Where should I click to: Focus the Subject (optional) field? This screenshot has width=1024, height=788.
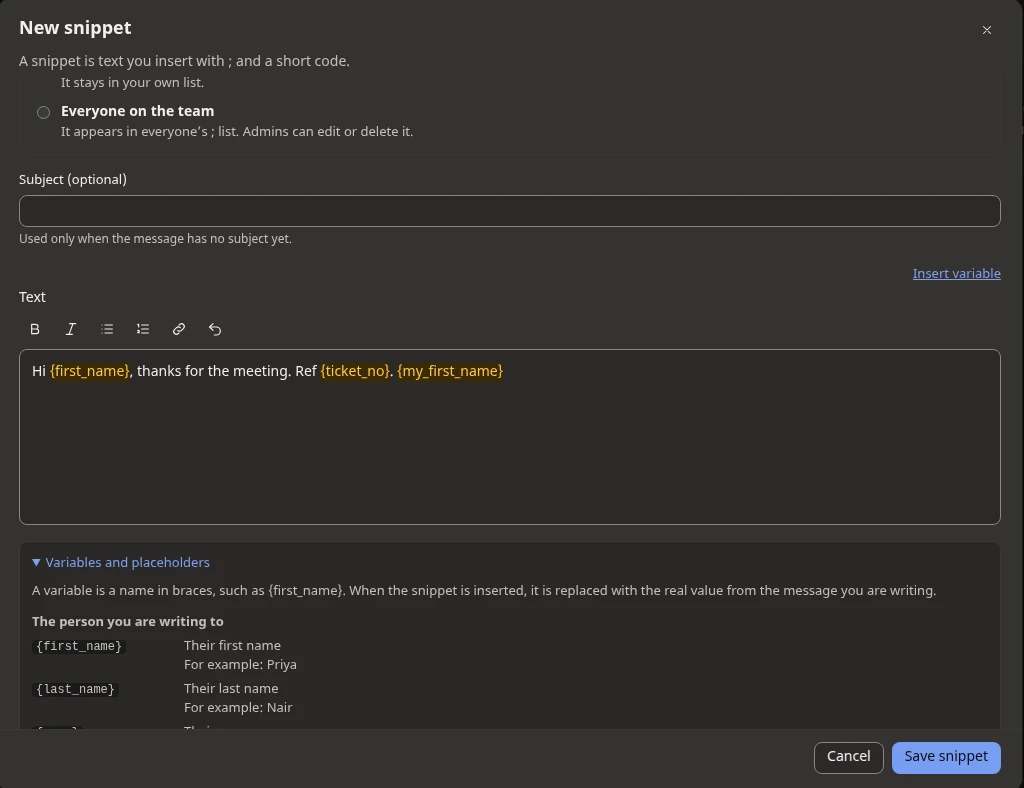point(509,211)
